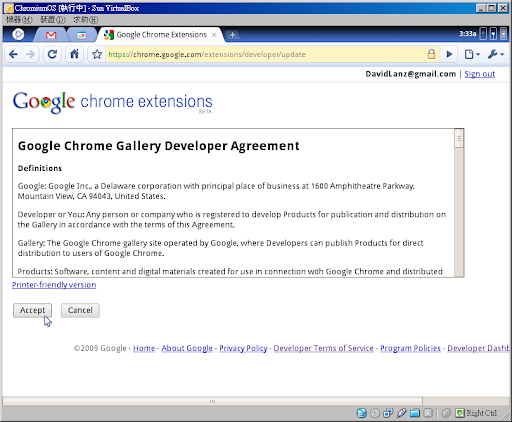The image size is (512, 422).
Task: Switch to the Gmail tab
Action: tap(51, 35)
